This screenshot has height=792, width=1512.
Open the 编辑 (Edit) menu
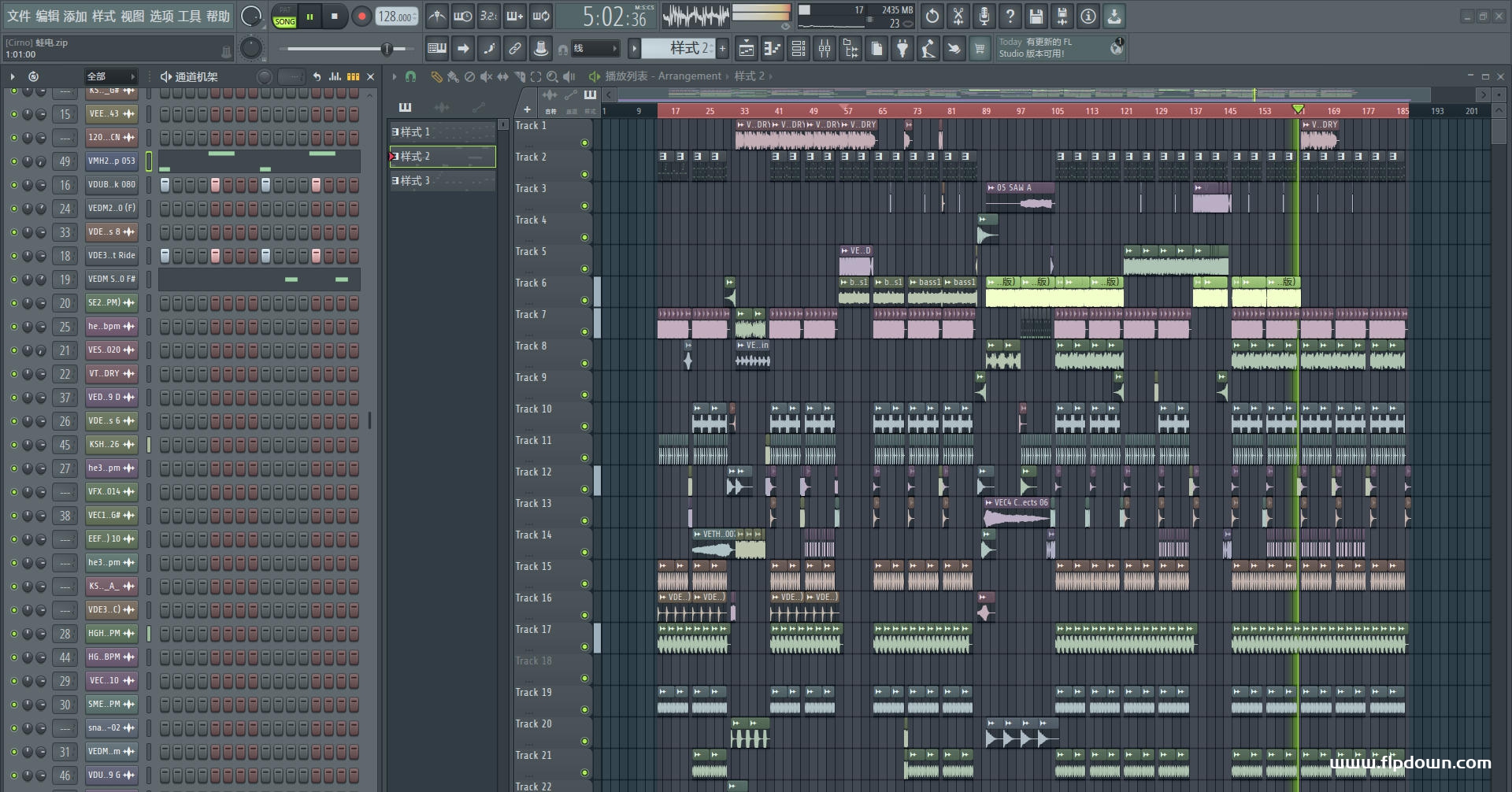point(46,16)
